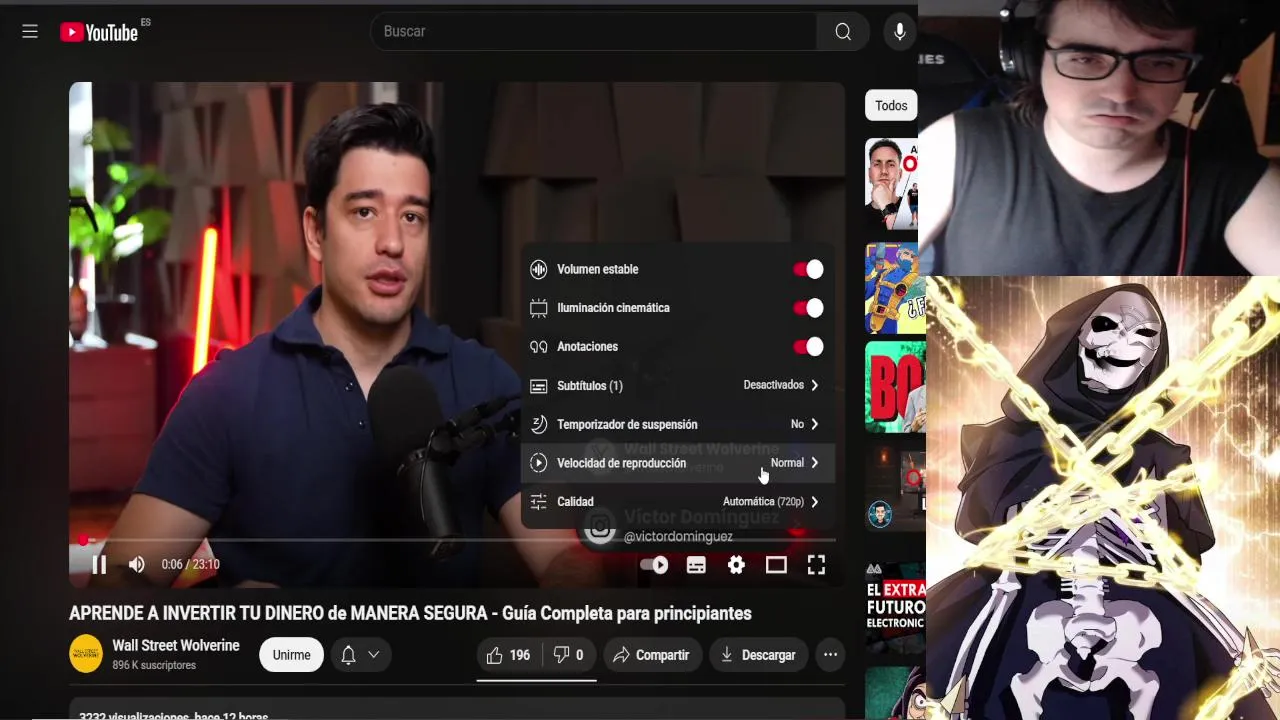The height and width of the screenshot is (720, 1280).
Task: Click the playback speed icon
Action: (x=539, y=463)
